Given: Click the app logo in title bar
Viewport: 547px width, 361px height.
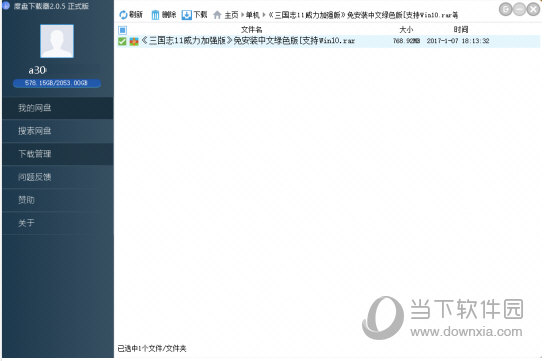Looking at the screenshot, I should (x=6, y=6).
